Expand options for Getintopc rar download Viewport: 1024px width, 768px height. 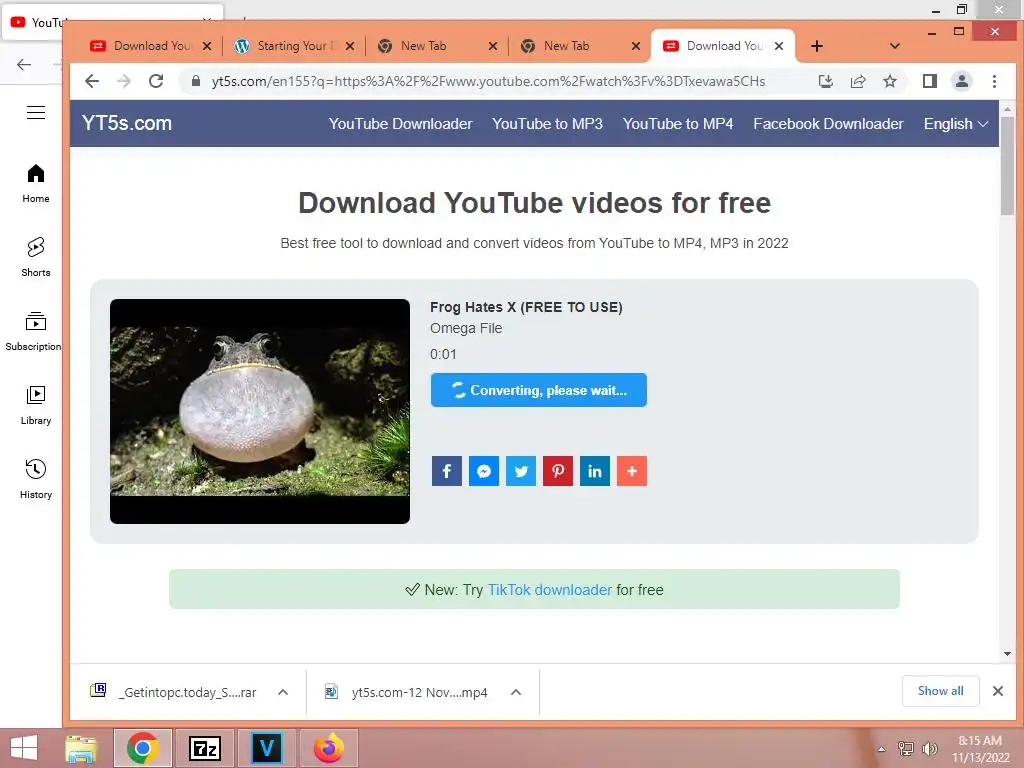tap(283, 692)
